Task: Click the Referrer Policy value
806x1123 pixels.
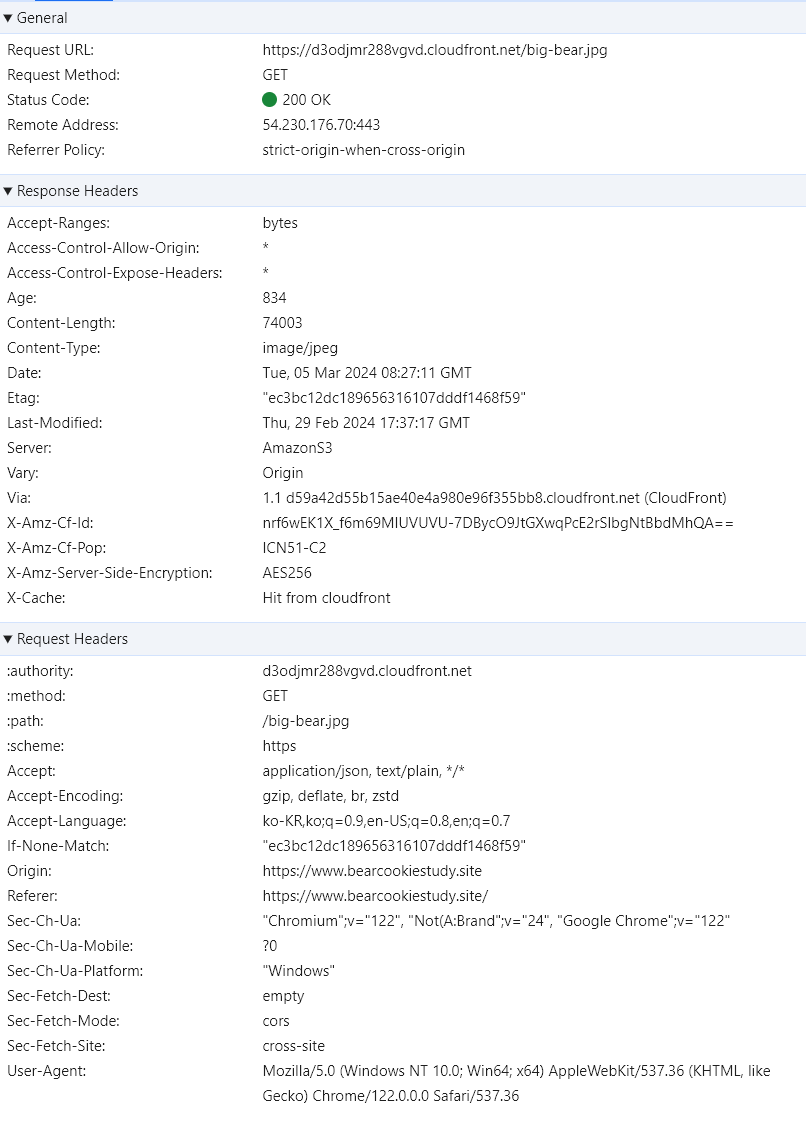Action: [363, 150]
